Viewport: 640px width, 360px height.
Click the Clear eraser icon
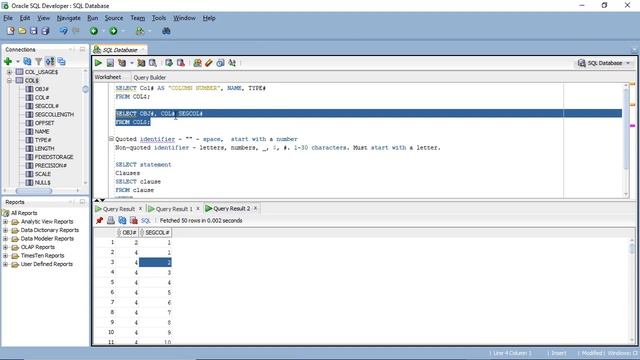coord(209,63)
